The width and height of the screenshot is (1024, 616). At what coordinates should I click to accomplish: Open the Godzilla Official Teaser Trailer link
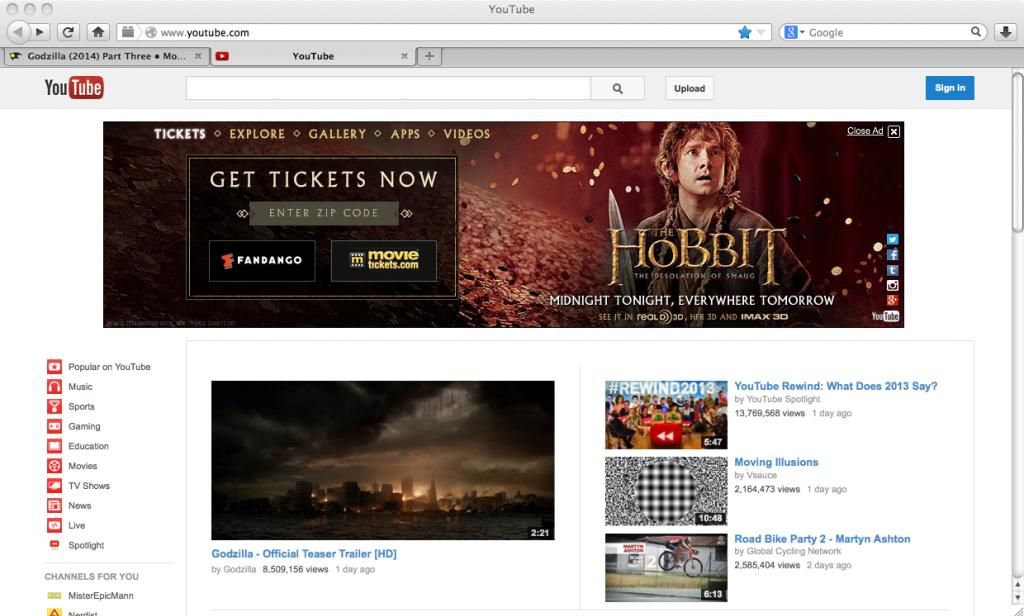click(x=304, y=553)
